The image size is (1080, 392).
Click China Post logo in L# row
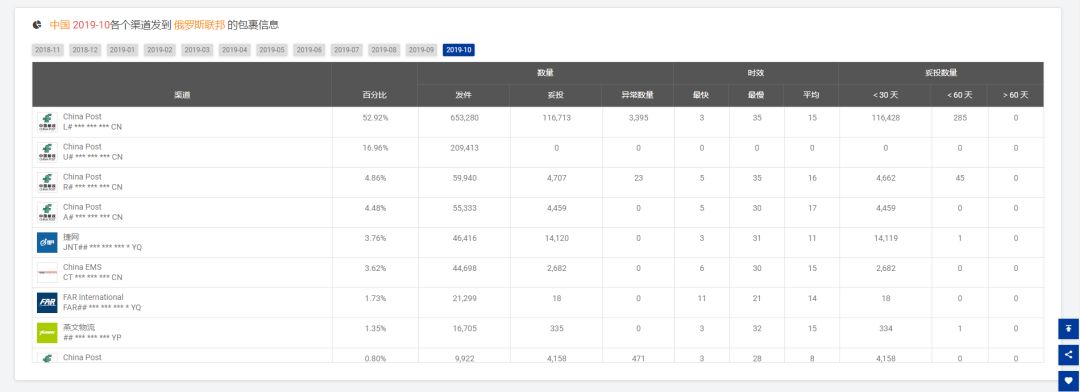pyautogui.click(x=47, y=122)
